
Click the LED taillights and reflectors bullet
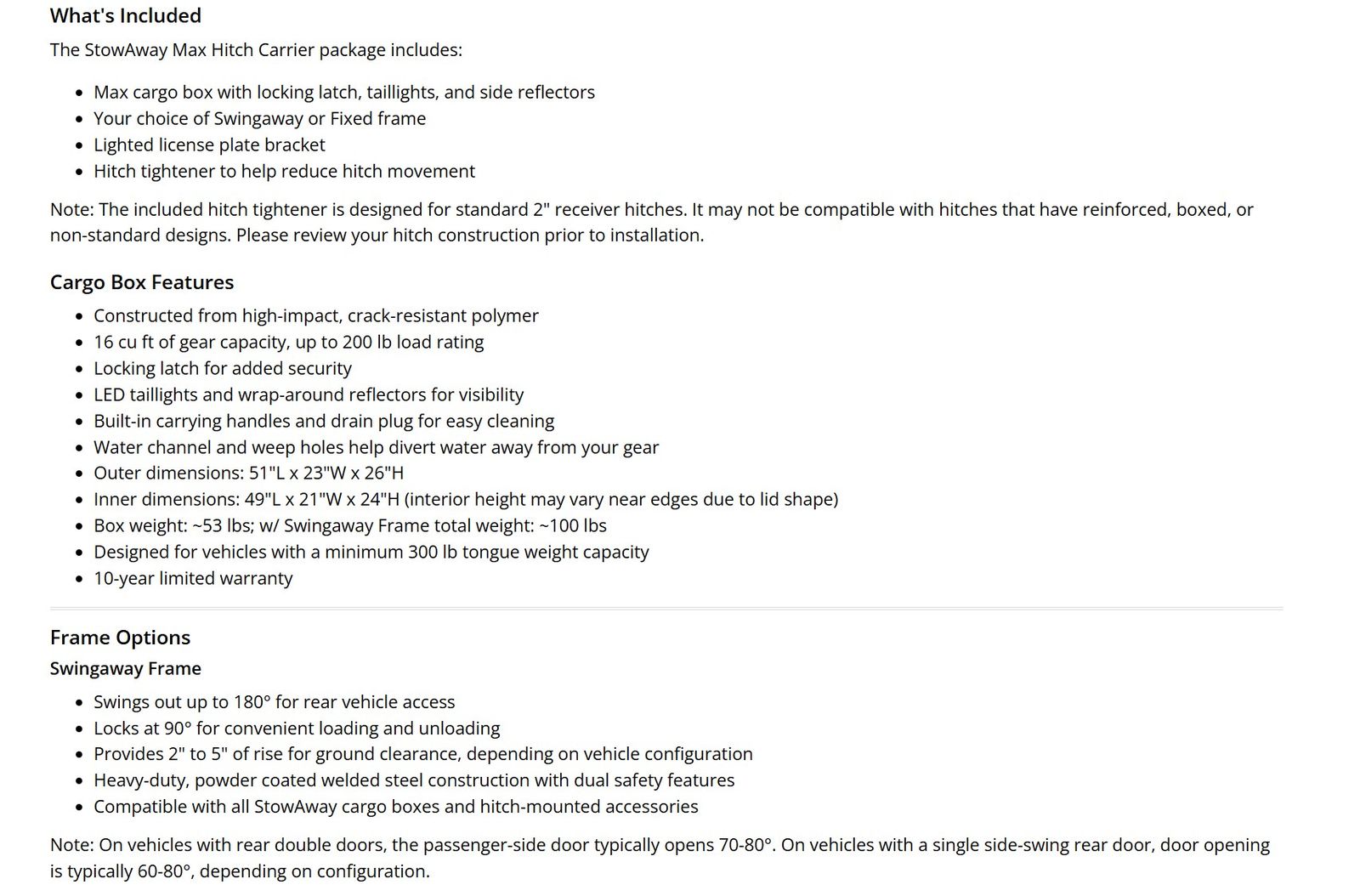tap(309, 394)
